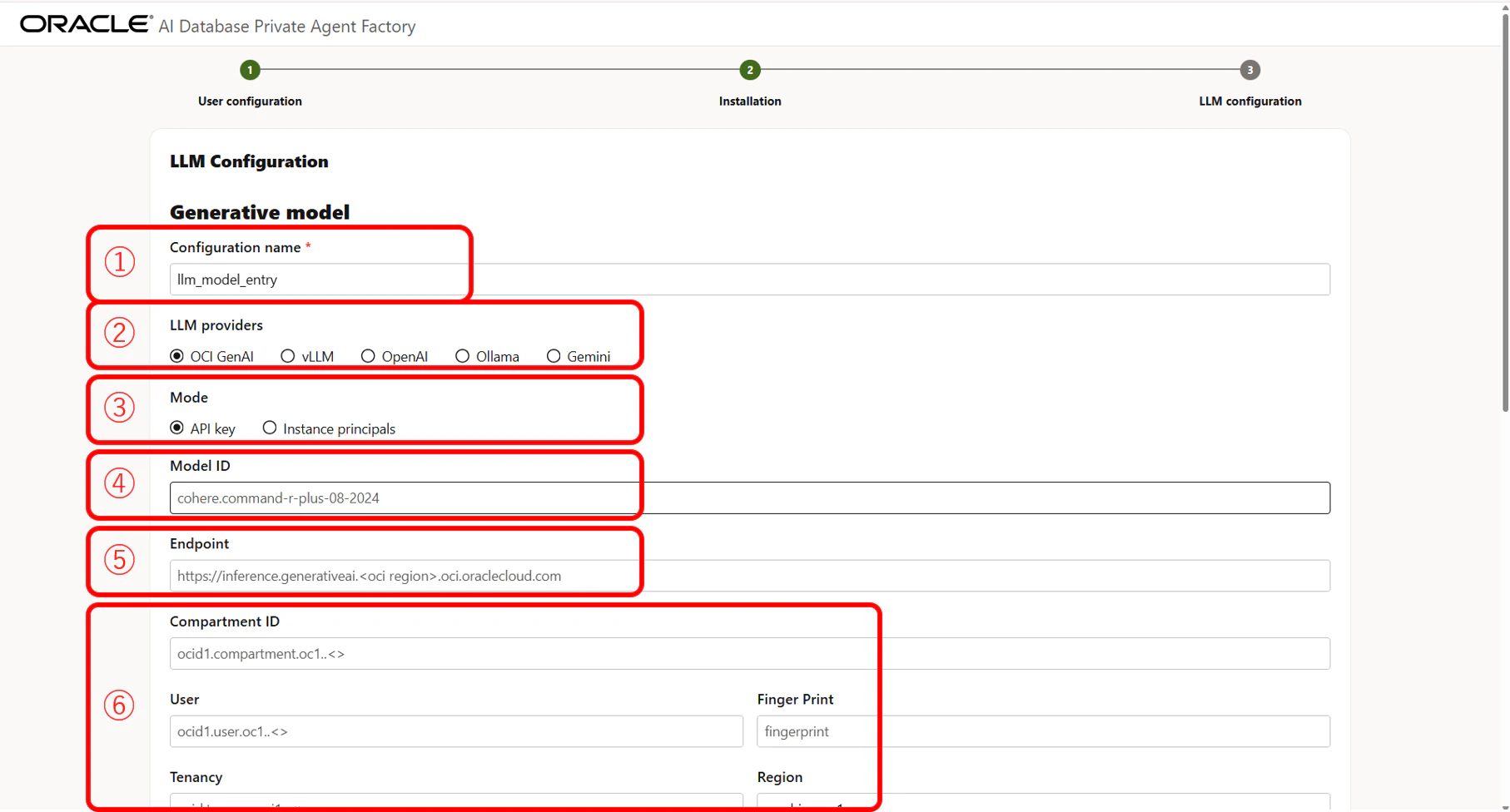Viewport: 1510px width, 812px height.
Task: Go to step 2 circle in the progress tracker
Action: tap(750, 70)
